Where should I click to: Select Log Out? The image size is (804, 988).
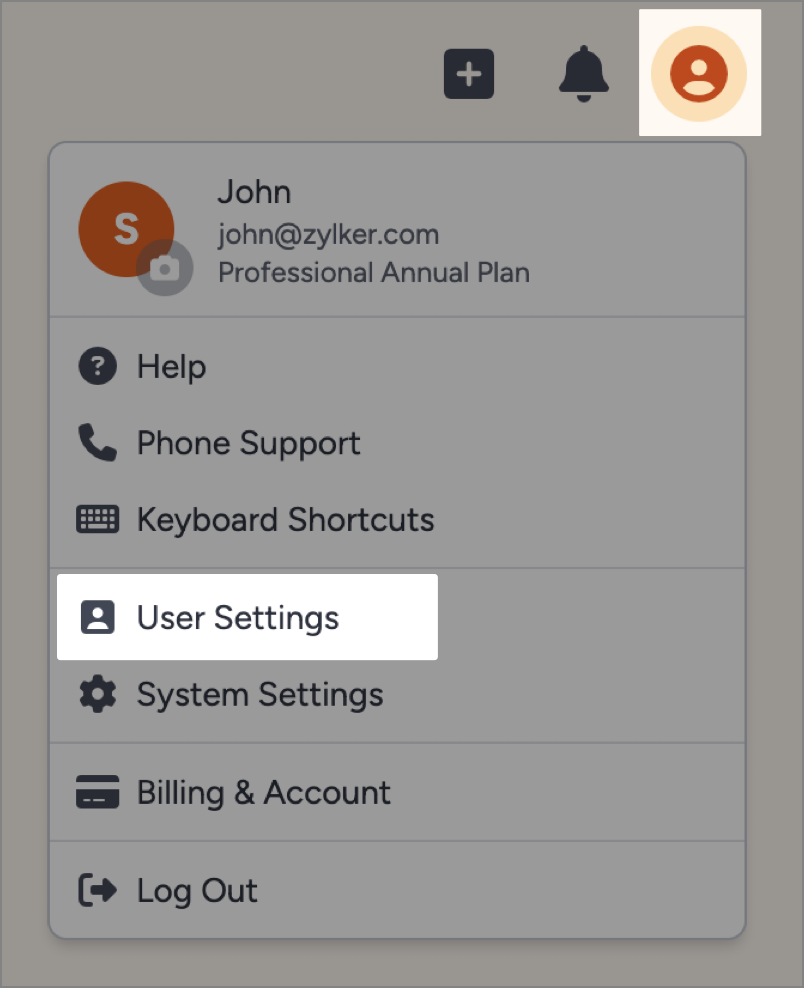coord(197,890)
